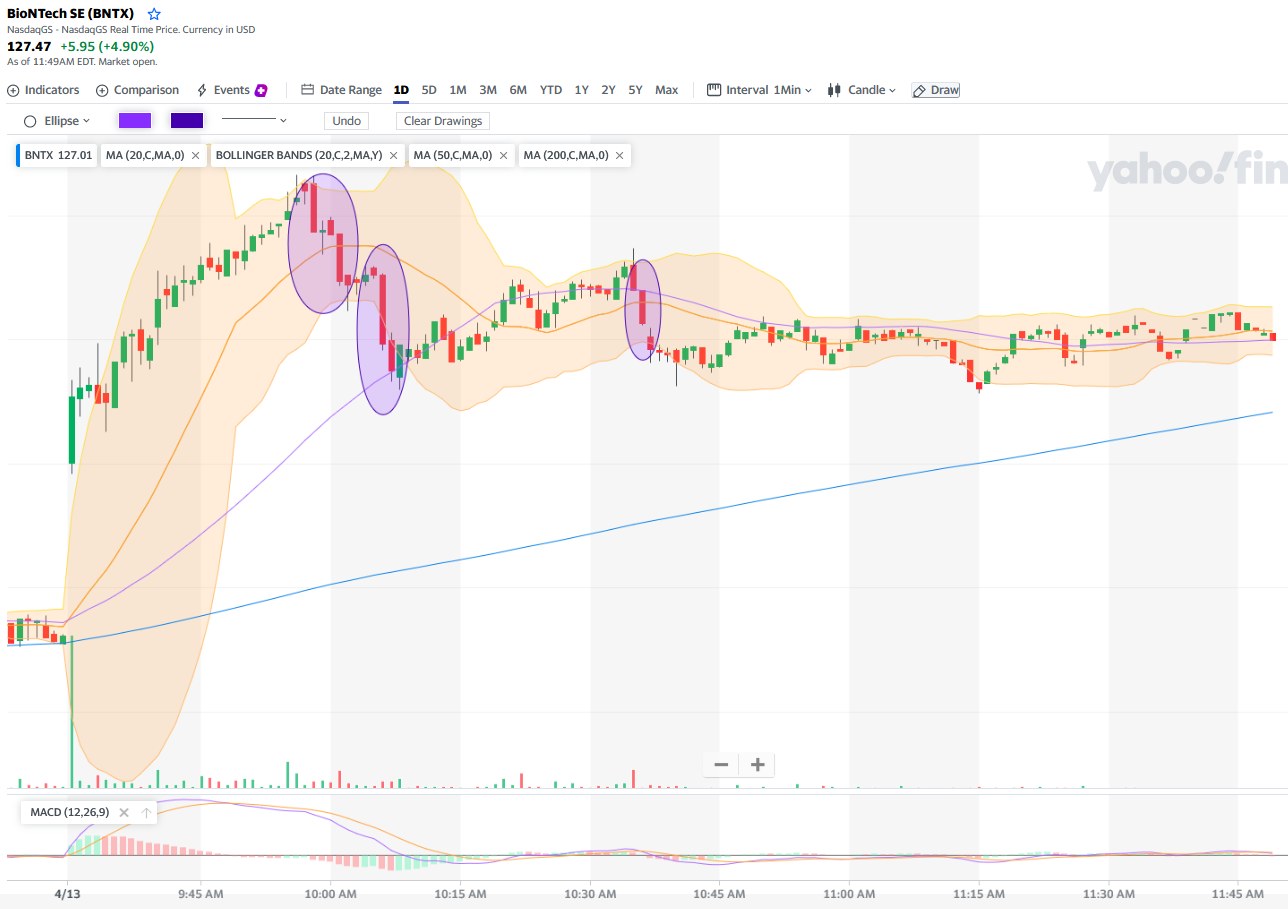Open the Comparison option

(x=137, y=90)
